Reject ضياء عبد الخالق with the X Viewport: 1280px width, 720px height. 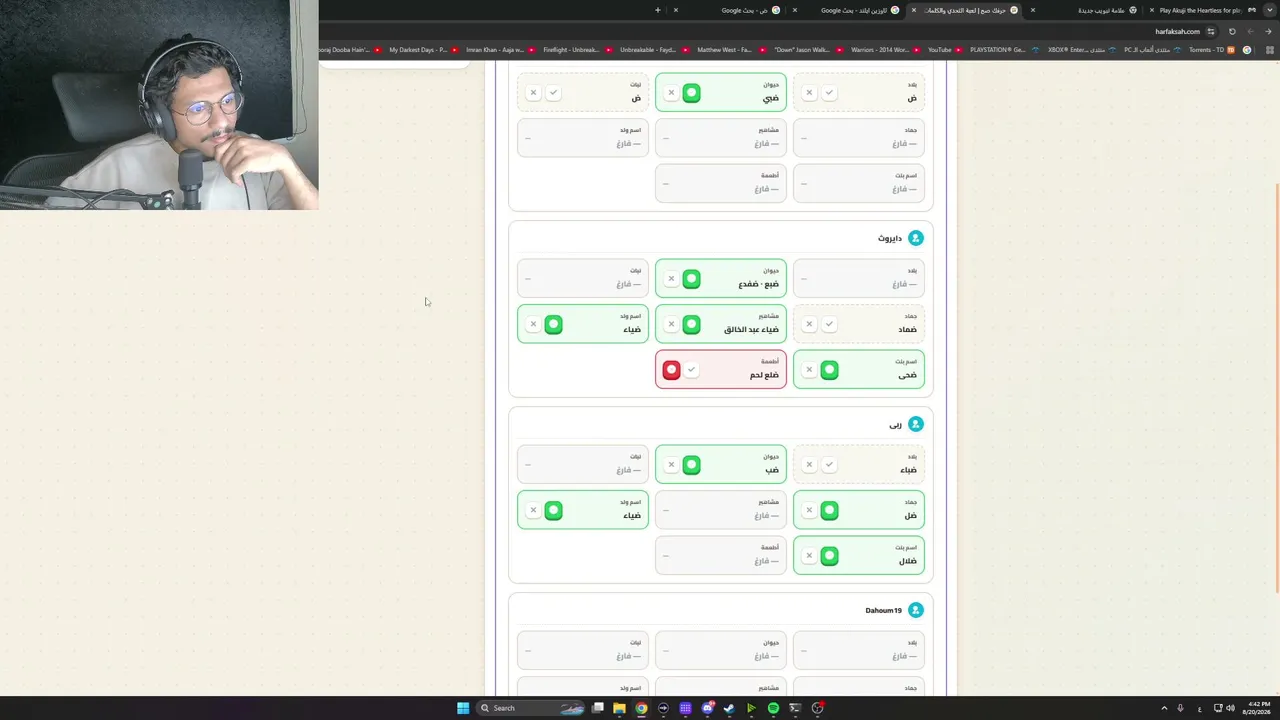tap(671, 324)
